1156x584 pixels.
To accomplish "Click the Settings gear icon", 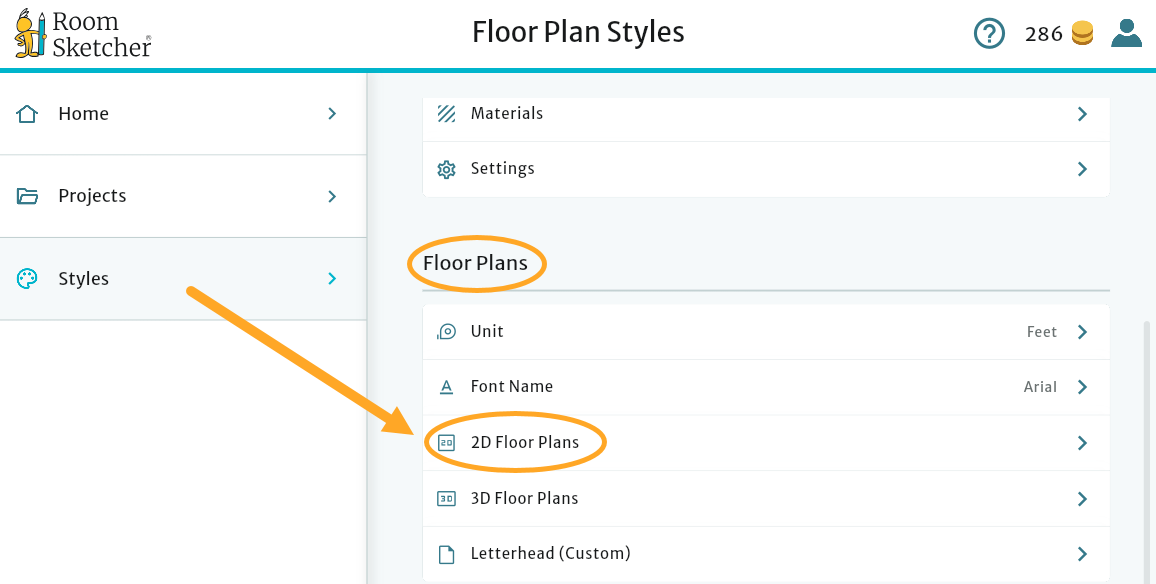I will tap(446, 169).
